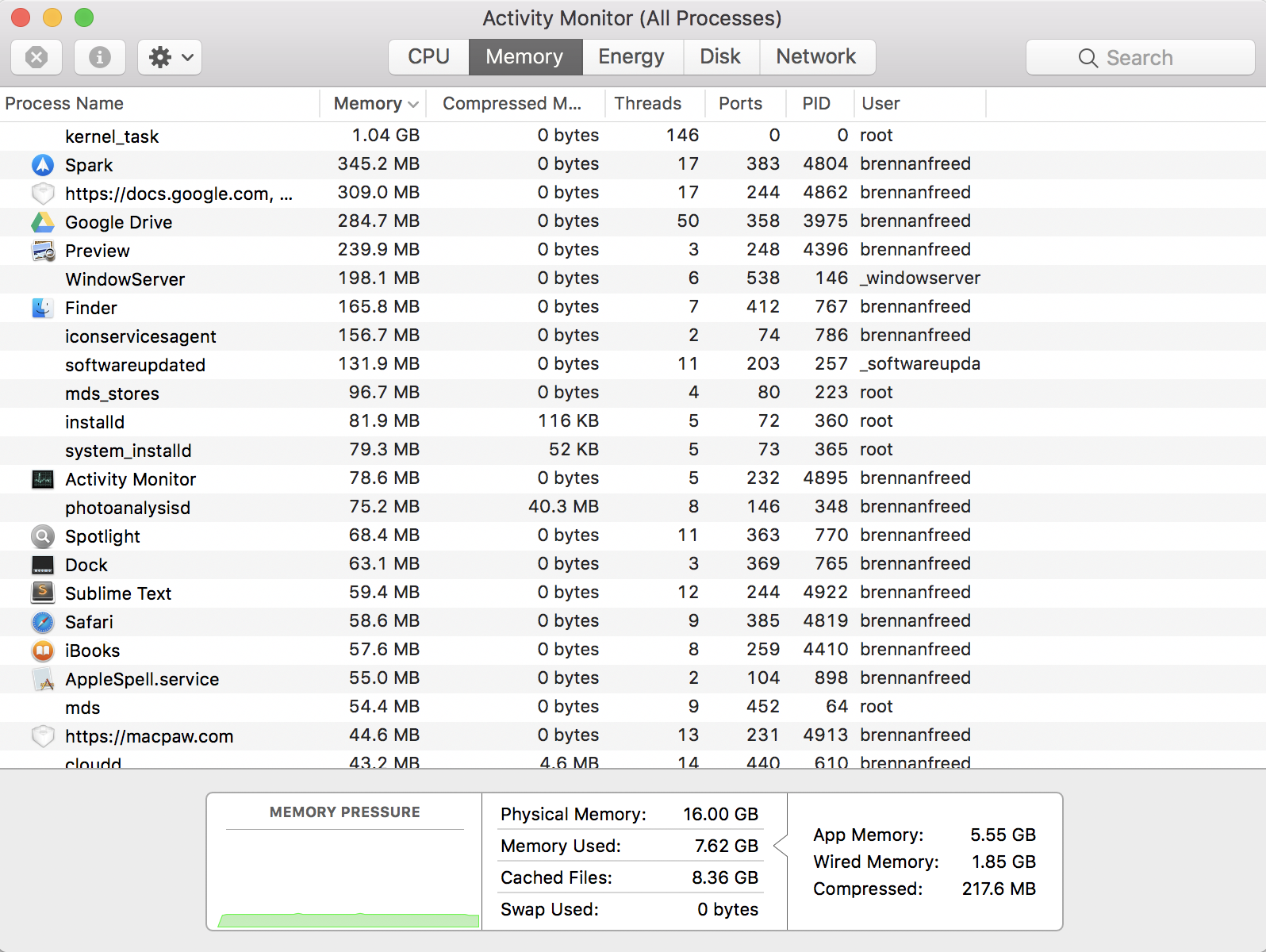Select the photoanalysisd process
Screen dimensions: 1266x952
633,508
